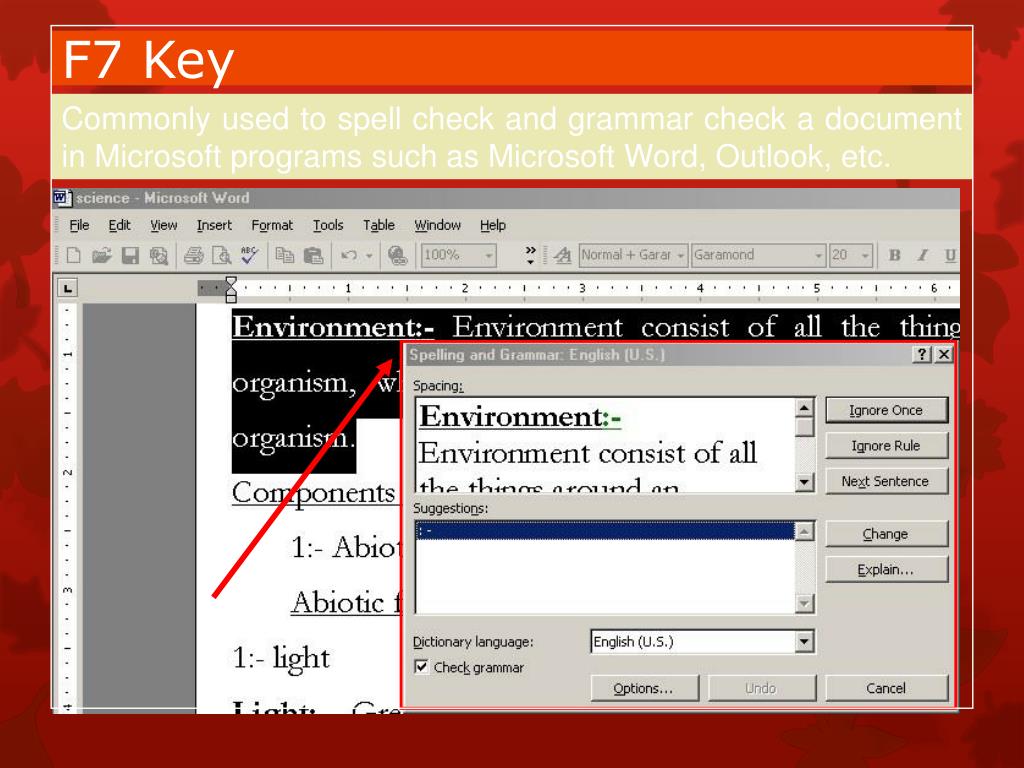1024x768 pixels.
Task: Toggle Bold formatting in the toolbar
Action: pyautogui.click(x=895, y=255)
